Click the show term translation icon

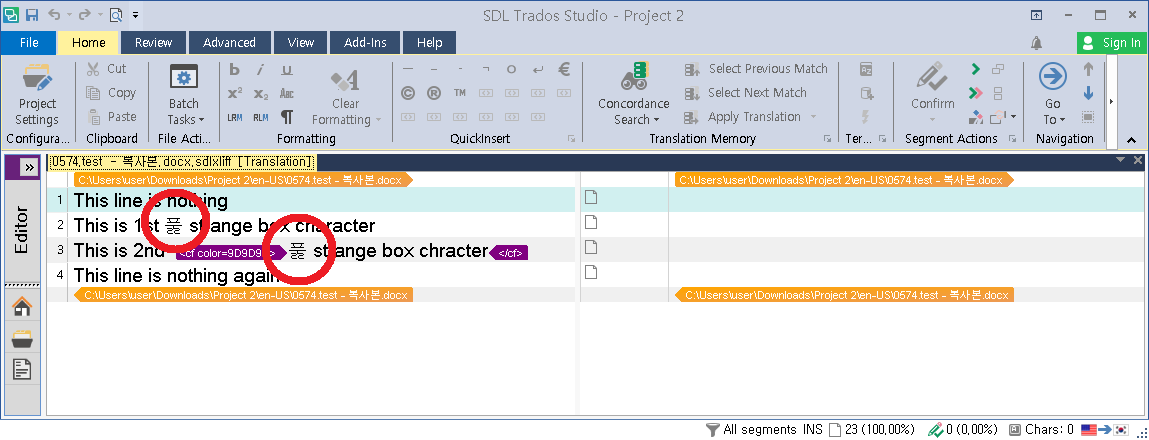(x=866, y=70)
